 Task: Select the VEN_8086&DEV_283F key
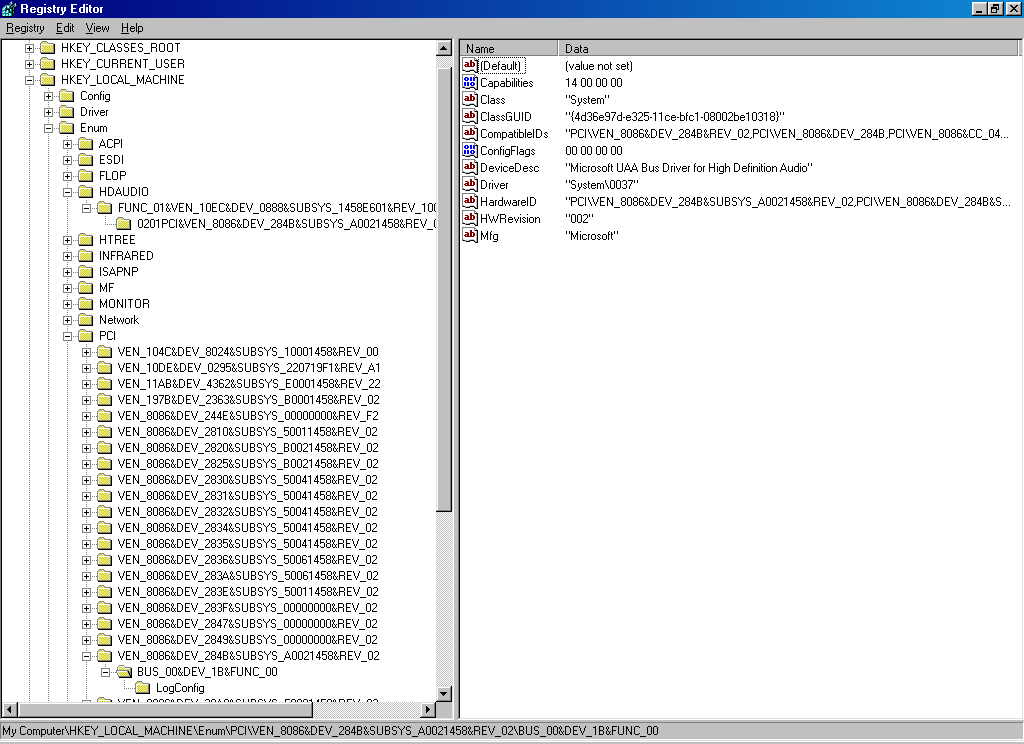248,608
